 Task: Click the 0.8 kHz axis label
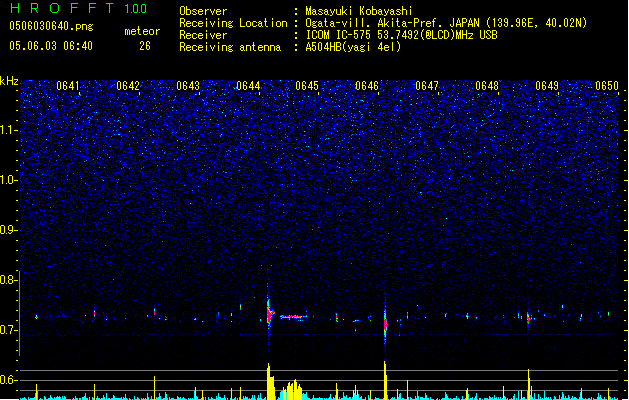[9, 280]
